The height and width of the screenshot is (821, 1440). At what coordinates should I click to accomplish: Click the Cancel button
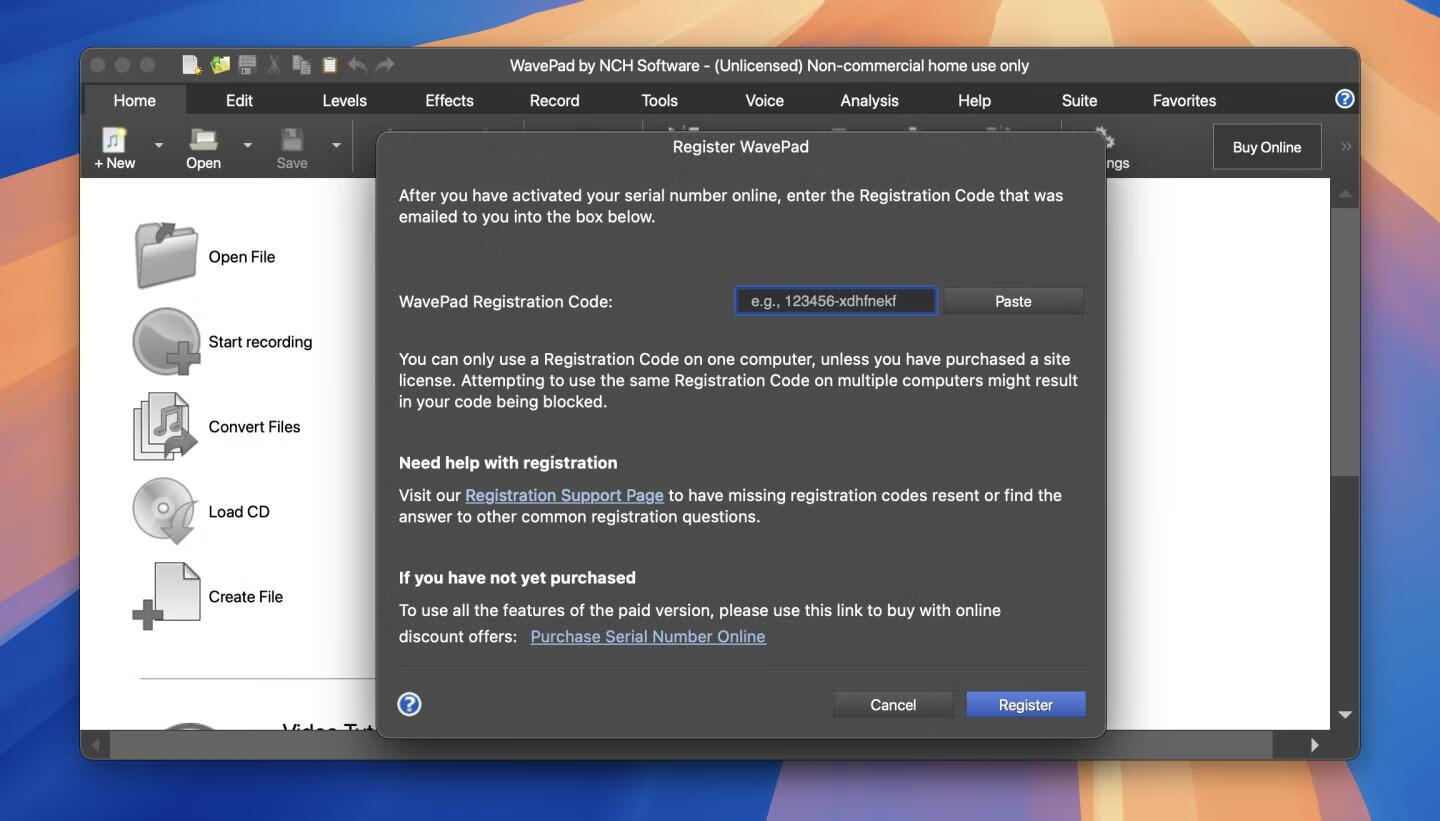point(893,705)
